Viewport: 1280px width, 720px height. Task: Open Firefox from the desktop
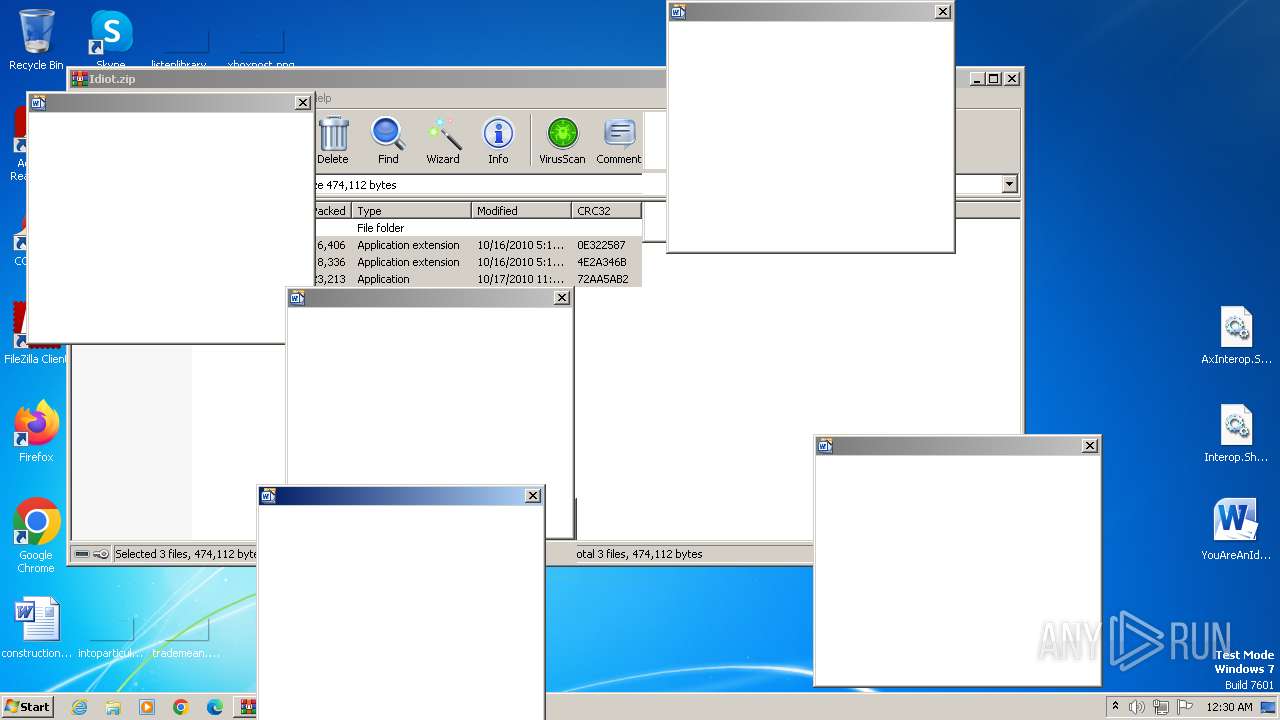(x=36, y=432)
